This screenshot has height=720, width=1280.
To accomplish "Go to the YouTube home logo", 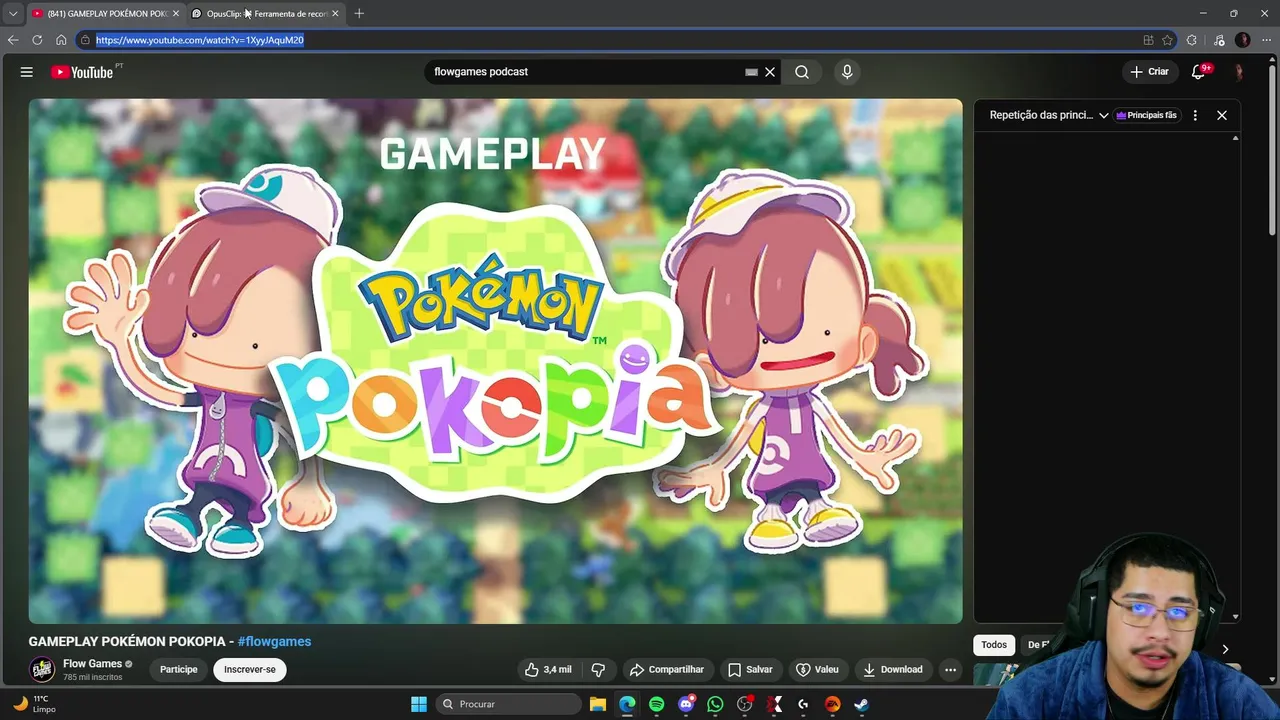I will point(82,72).
